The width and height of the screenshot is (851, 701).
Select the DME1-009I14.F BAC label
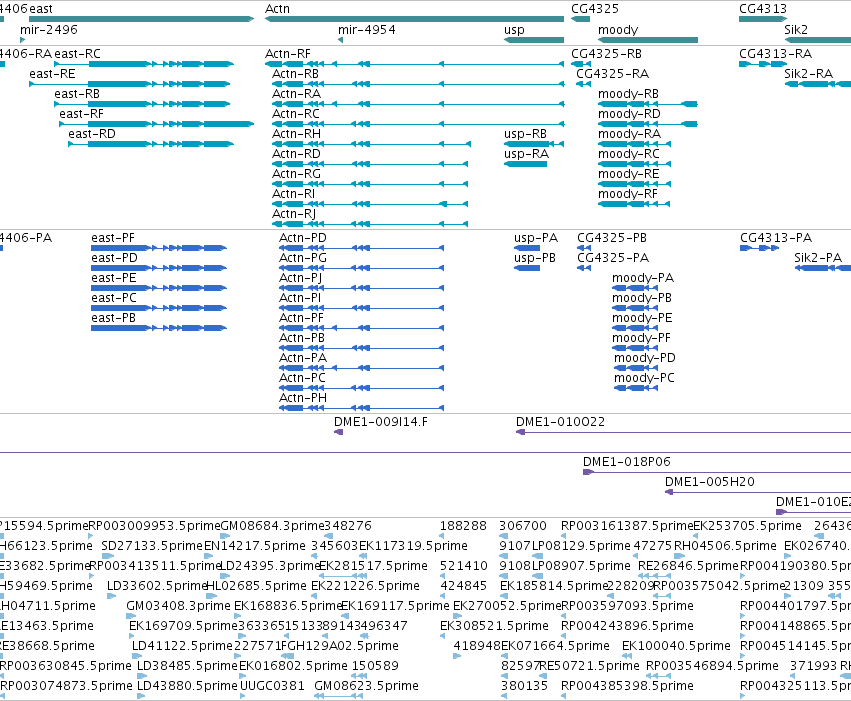(381, 422)
